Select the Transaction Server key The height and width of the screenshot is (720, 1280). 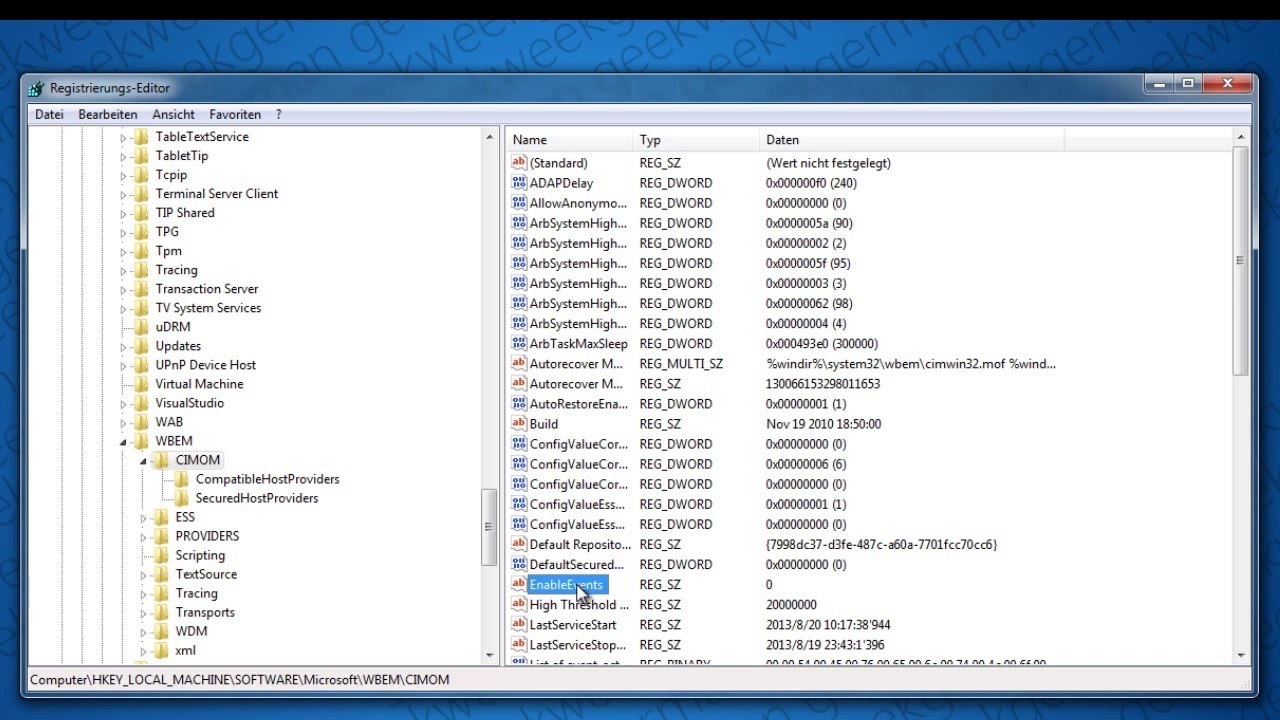click(x=207, y=289)
